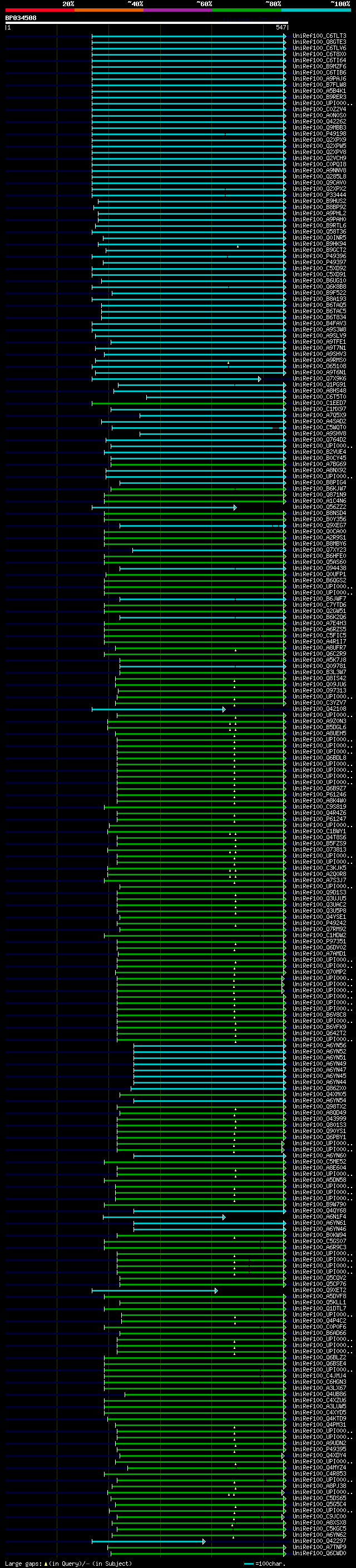Select the UniRef100_Q58T36 label
This screenshot has width=356, height=1568.
click(x=319, y=231)
